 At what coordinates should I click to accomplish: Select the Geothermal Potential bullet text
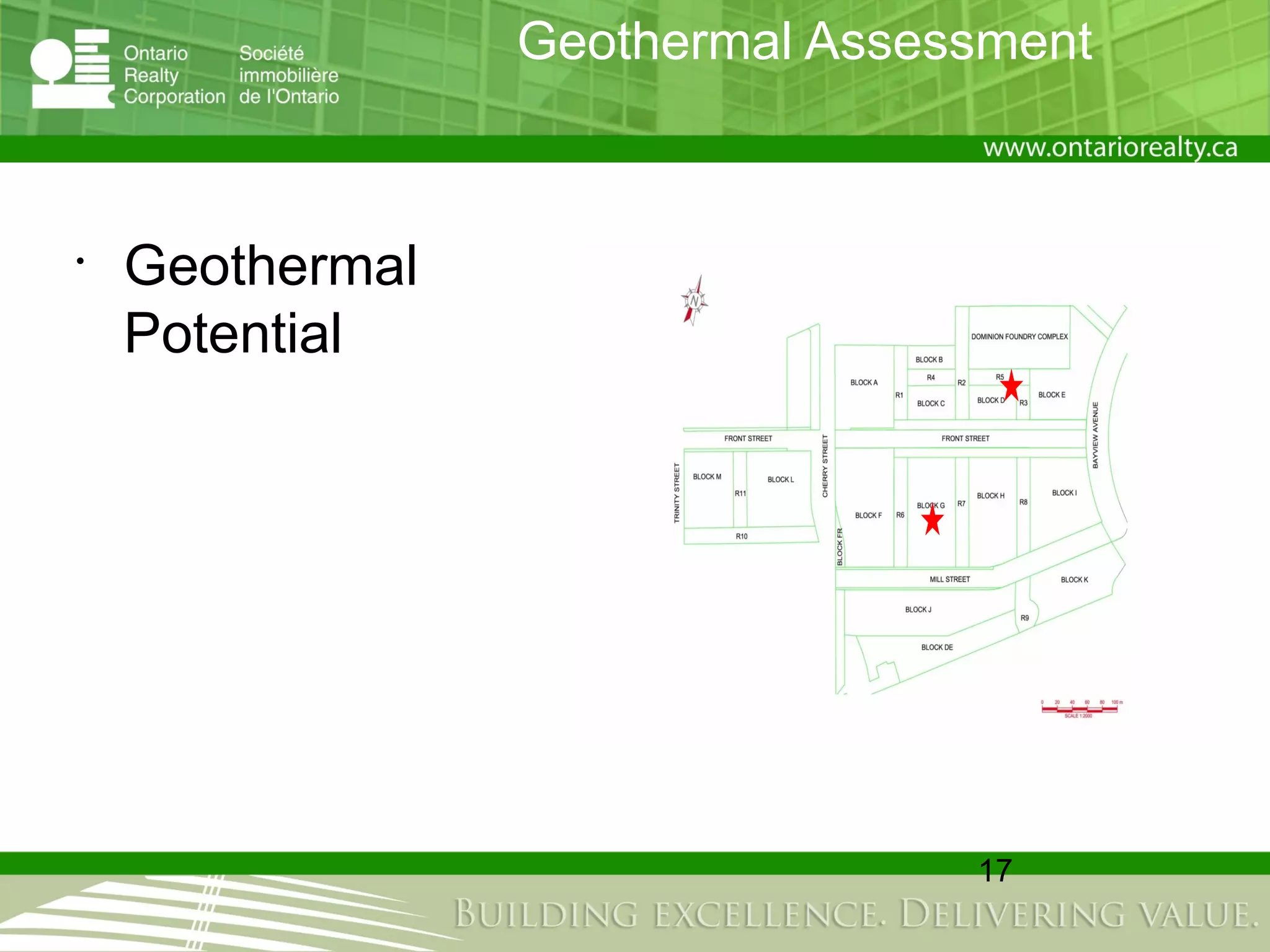270,299
